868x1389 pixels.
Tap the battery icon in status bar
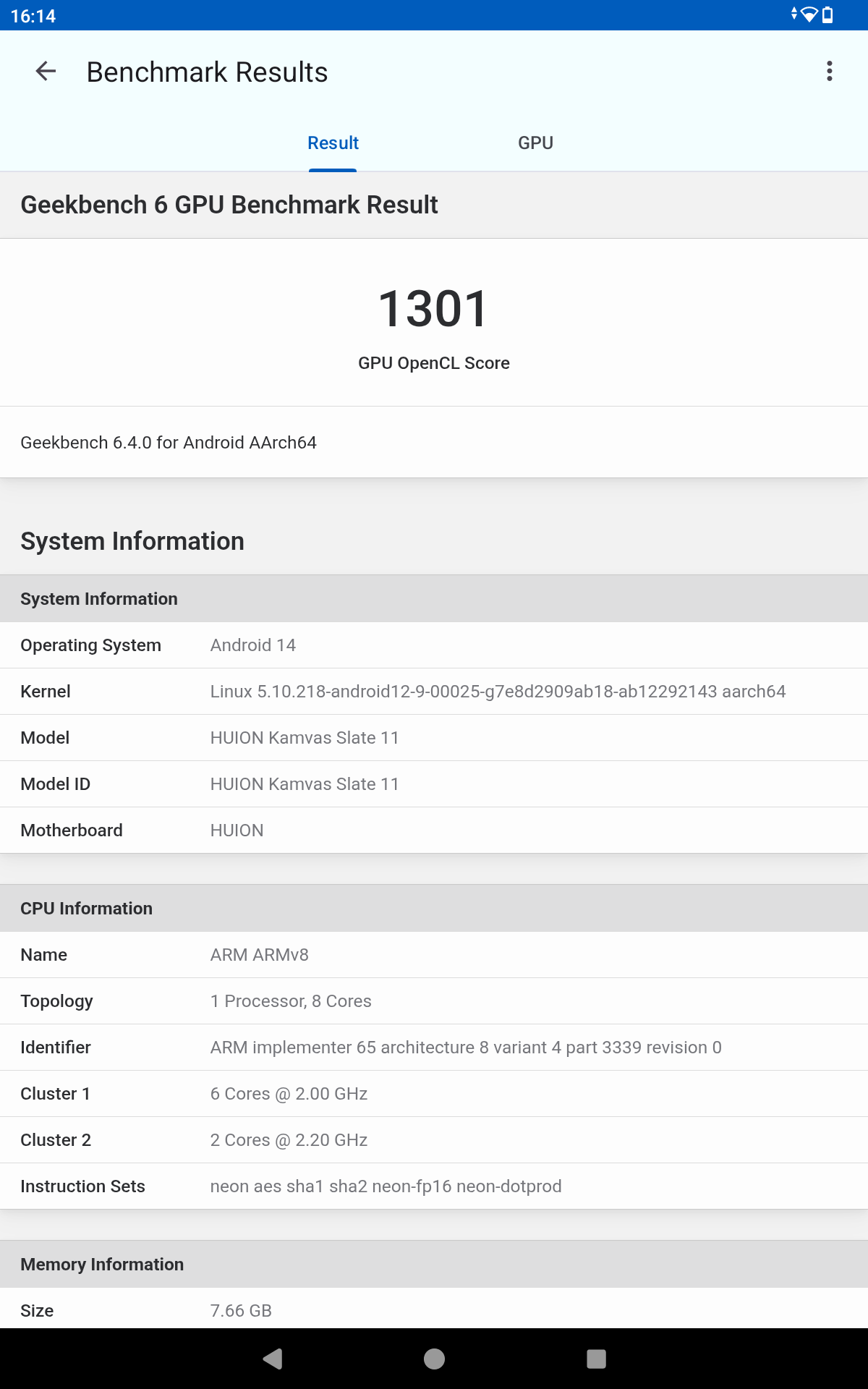pyautogui.click(x=828, y=15)
